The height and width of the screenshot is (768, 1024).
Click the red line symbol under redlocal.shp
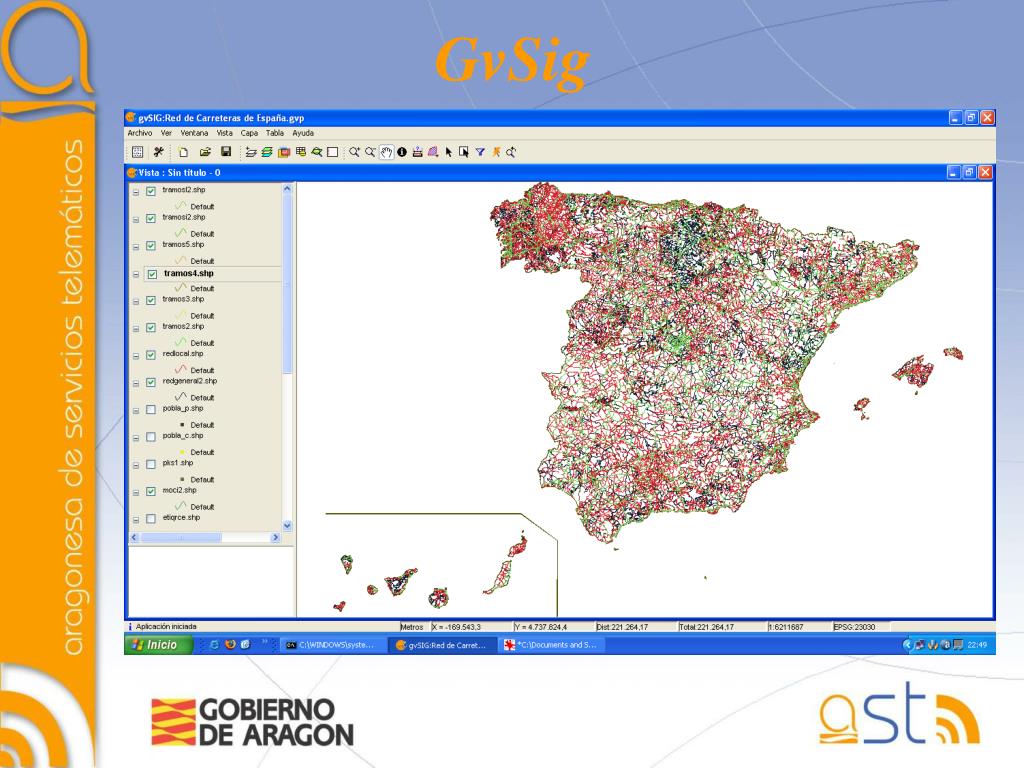180,370
